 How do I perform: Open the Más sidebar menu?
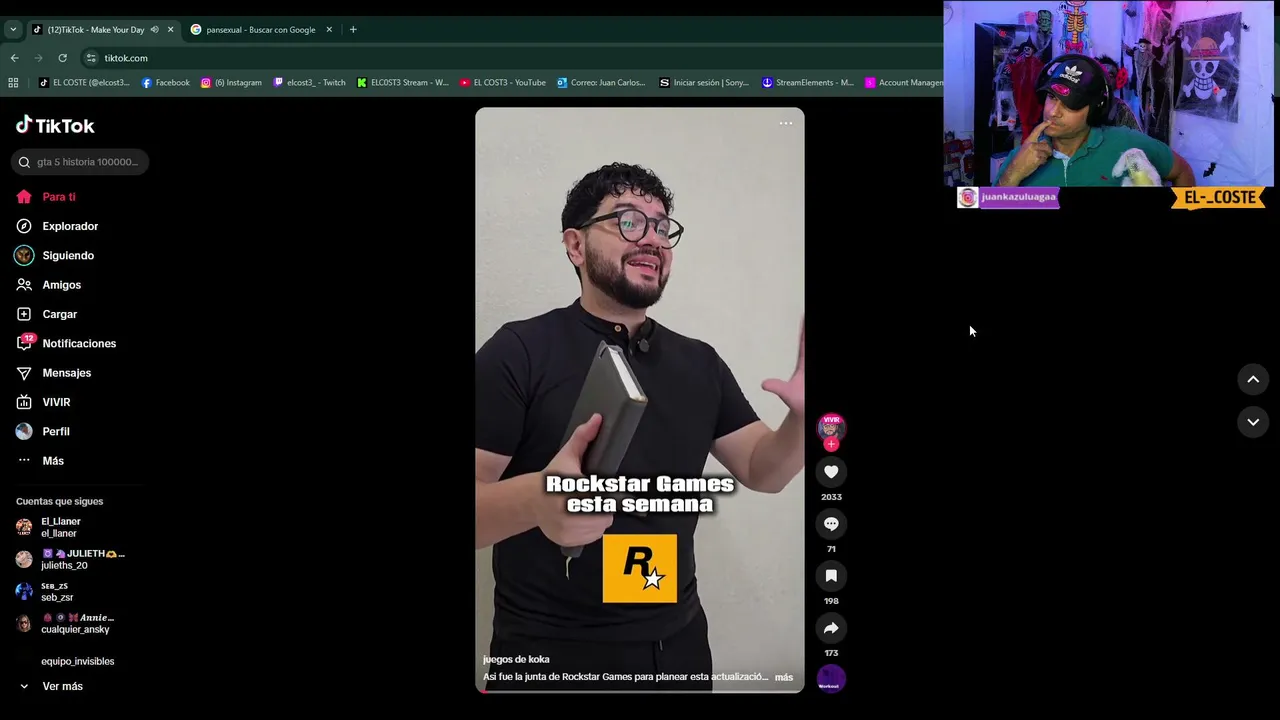coord(40,461)
